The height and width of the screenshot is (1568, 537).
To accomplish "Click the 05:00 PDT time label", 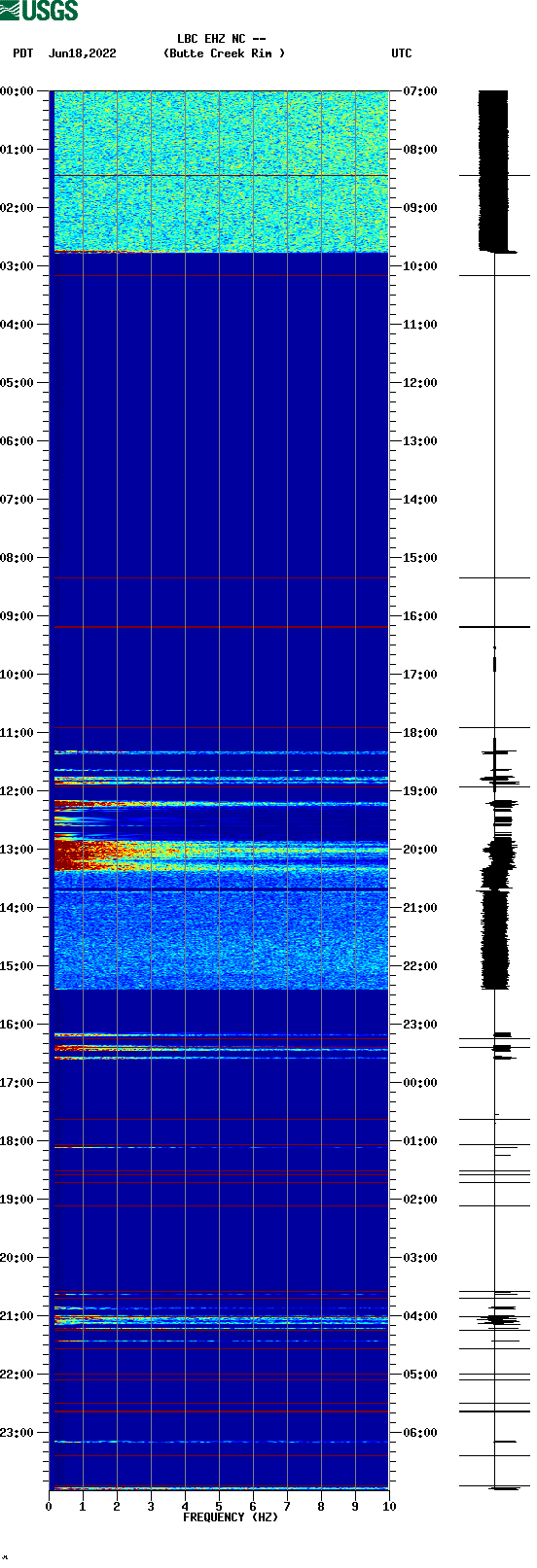I will click(x=17, y=383).
